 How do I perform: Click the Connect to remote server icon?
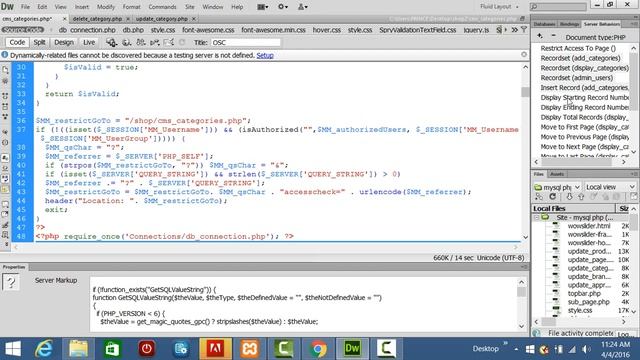[x=539, y=197]
